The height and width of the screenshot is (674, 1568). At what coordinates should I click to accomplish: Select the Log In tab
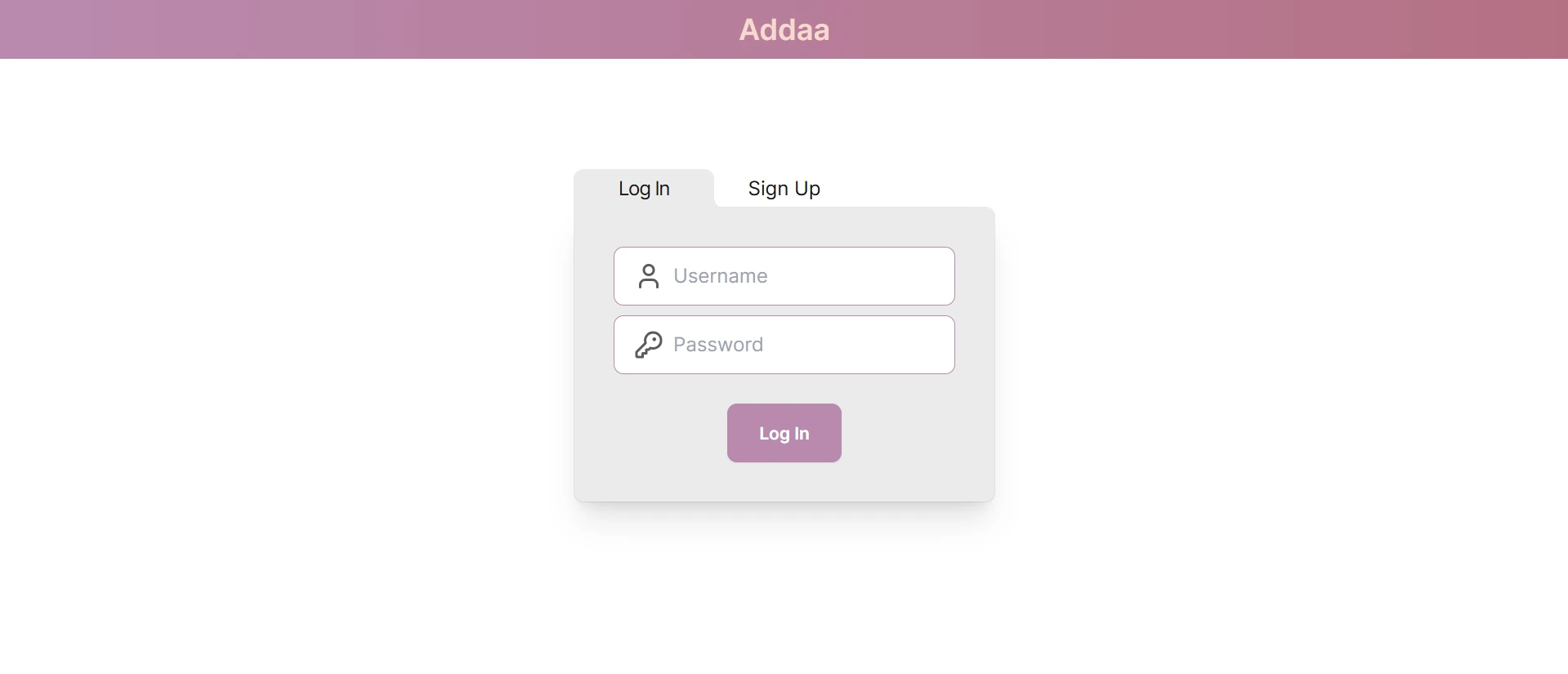[643, 189]
